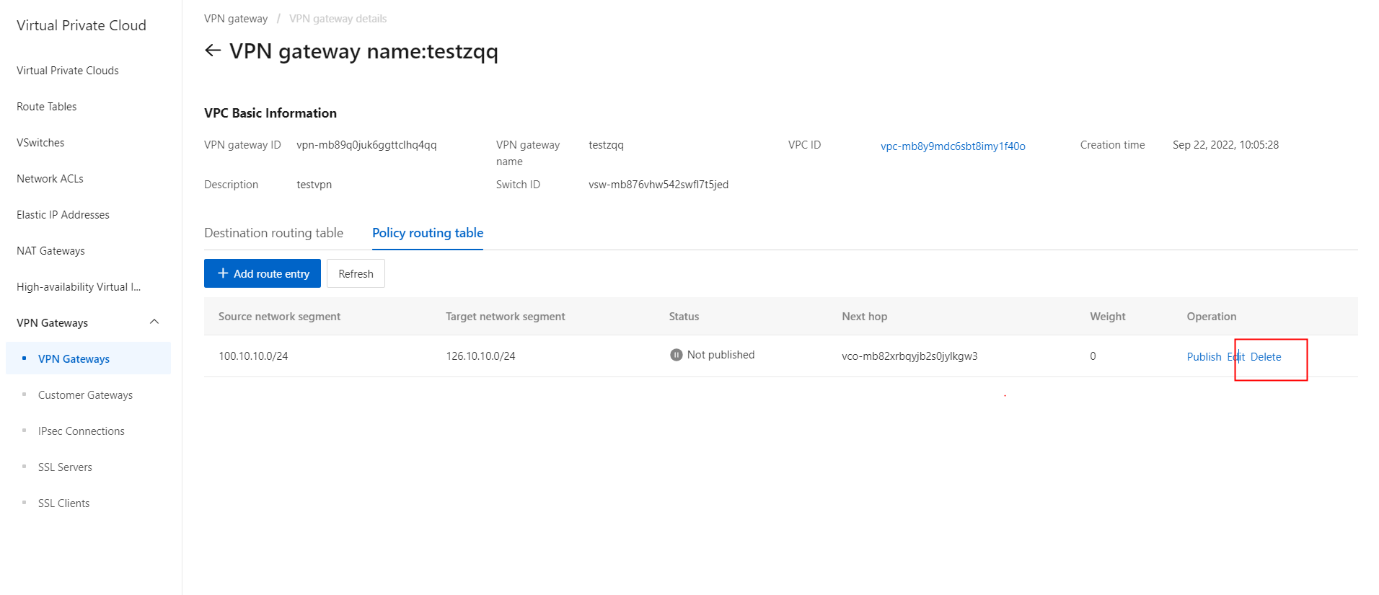The image size is (1379, 595).
Task: Select SSL Servers in sidebar
Action: point(65,467)
